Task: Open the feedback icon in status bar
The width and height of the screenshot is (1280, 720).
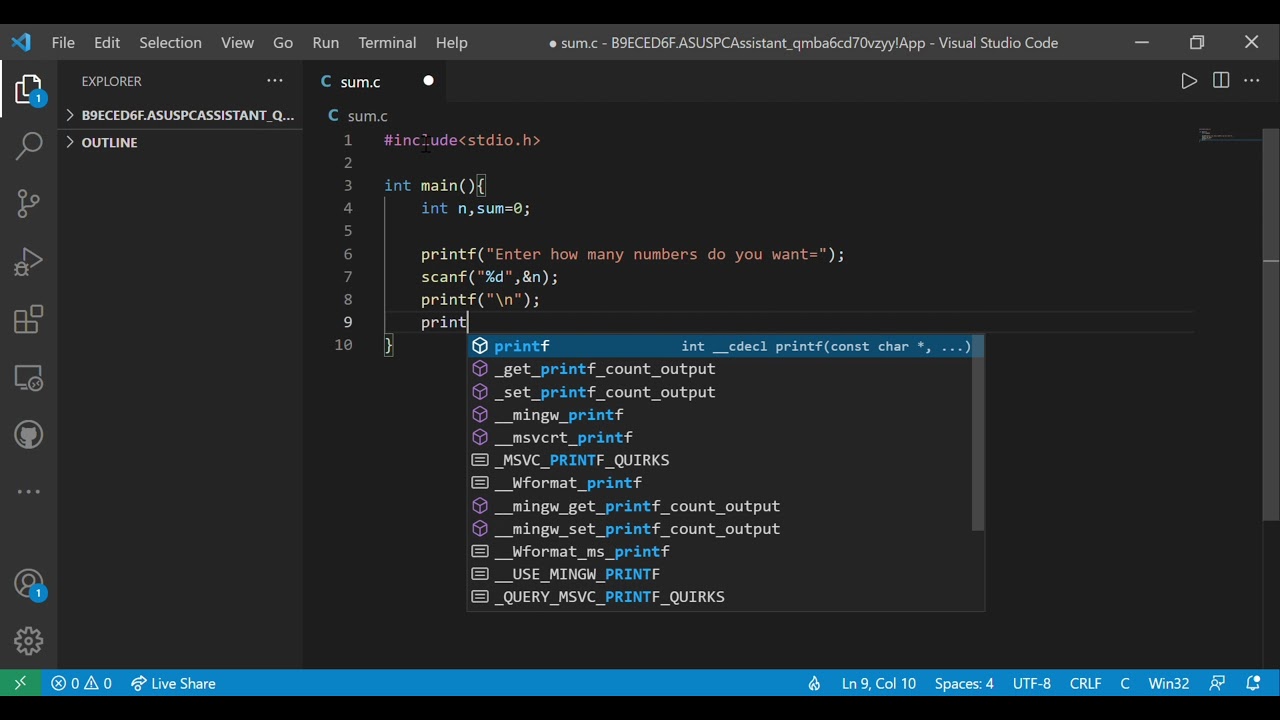Action: pos(1217,684)
